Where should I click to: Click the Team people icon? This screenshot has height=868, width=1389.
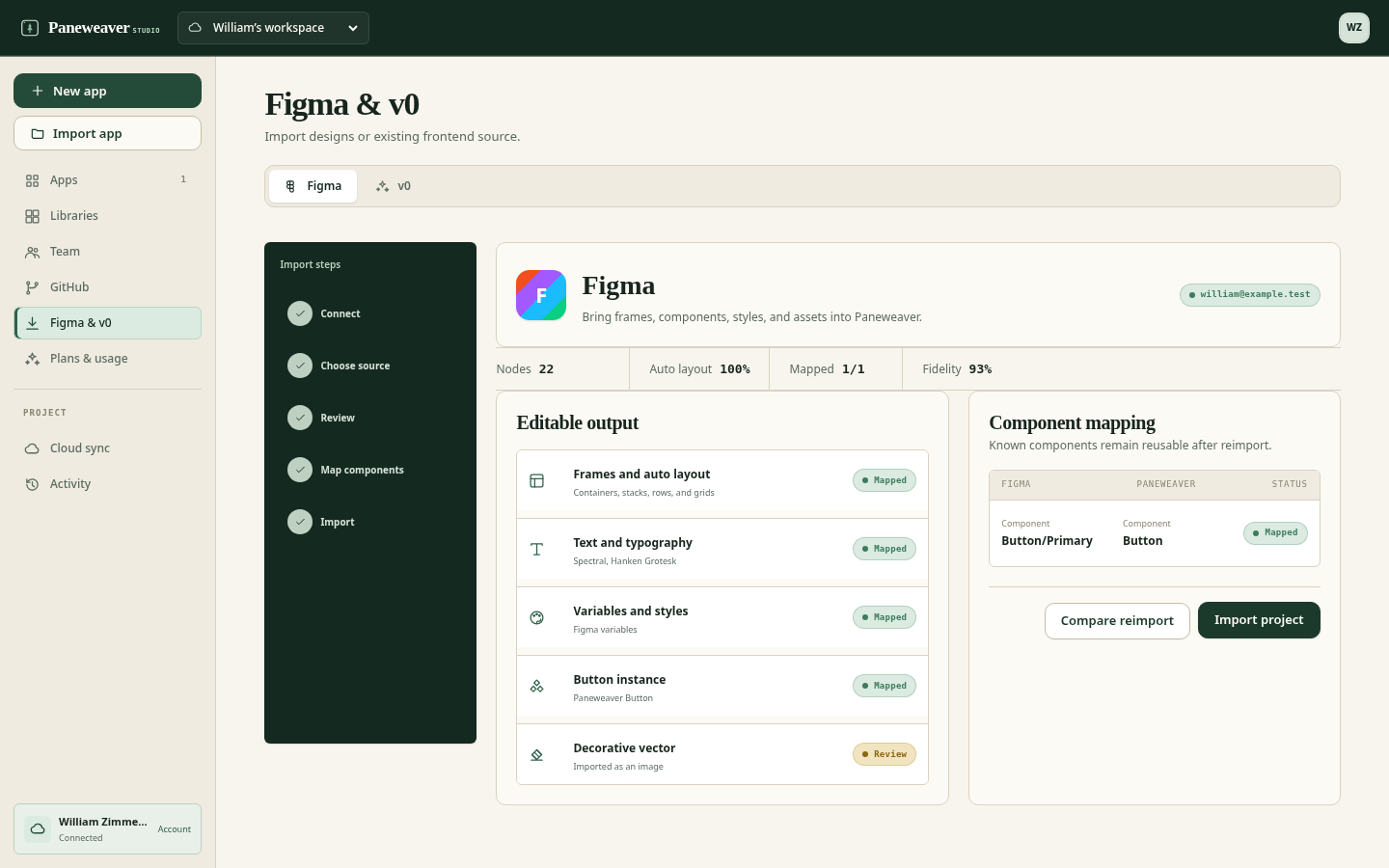(32, 252)
